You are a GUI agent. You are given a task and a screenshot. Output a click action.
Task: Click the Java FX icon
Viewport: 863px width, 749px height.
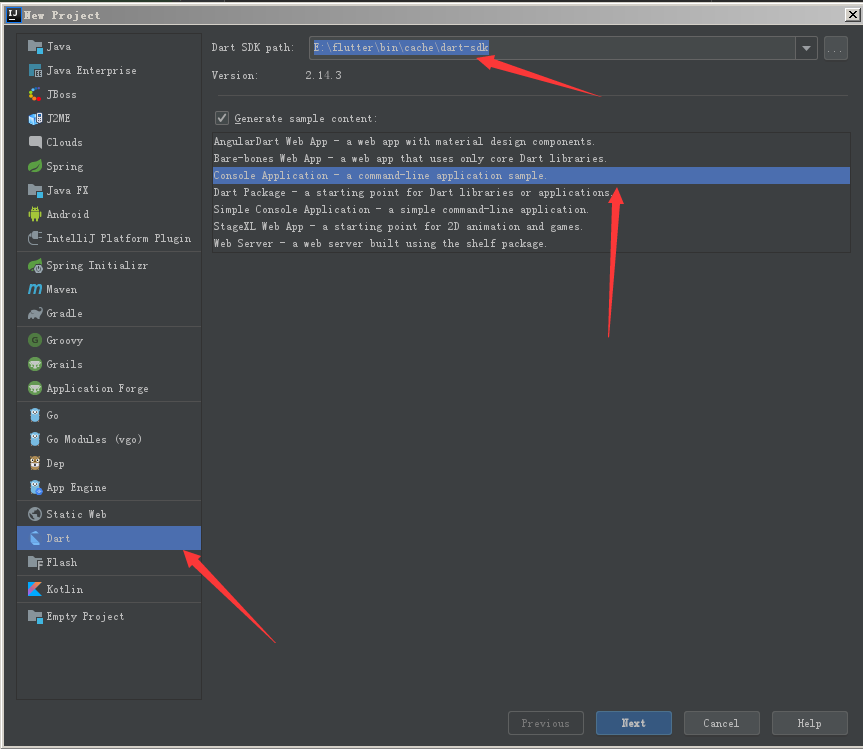pyautogui.click(x=35, y=190)
